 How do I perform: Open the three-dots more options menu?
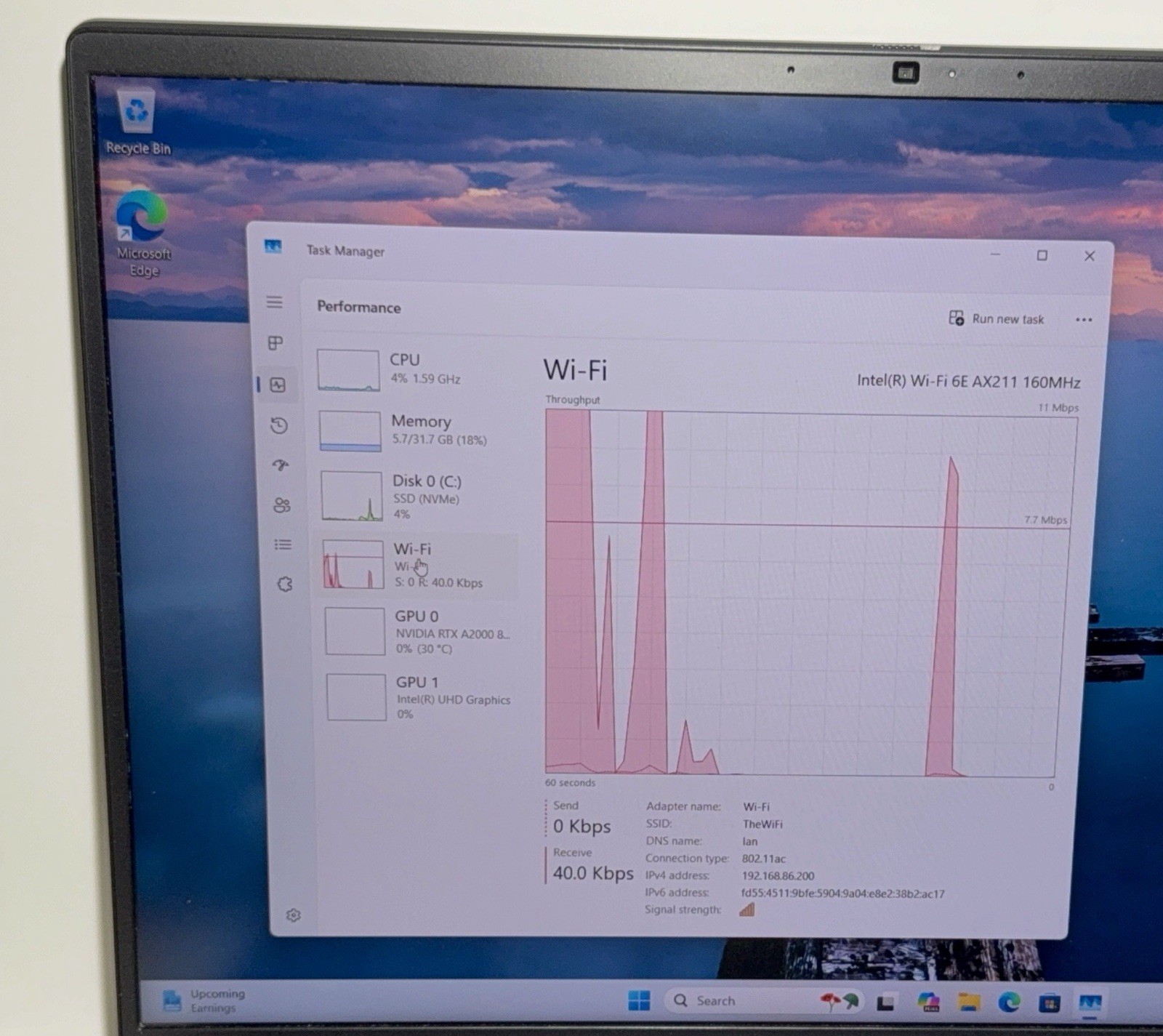(1083, 320)
